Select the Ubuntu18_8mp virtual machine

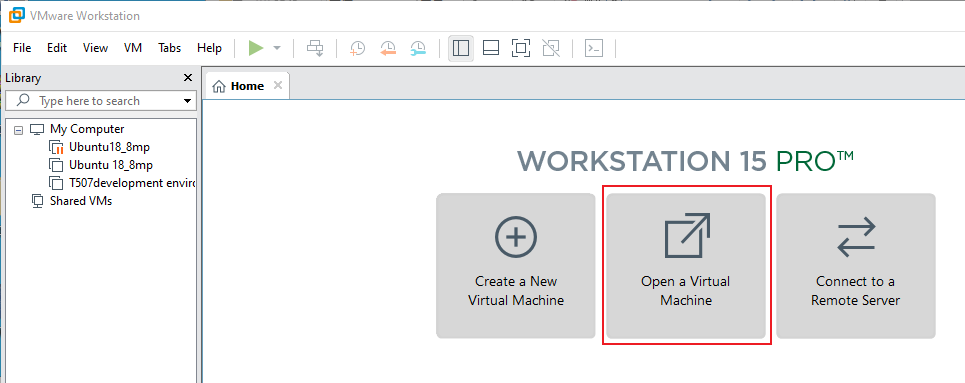click(109, 147)
